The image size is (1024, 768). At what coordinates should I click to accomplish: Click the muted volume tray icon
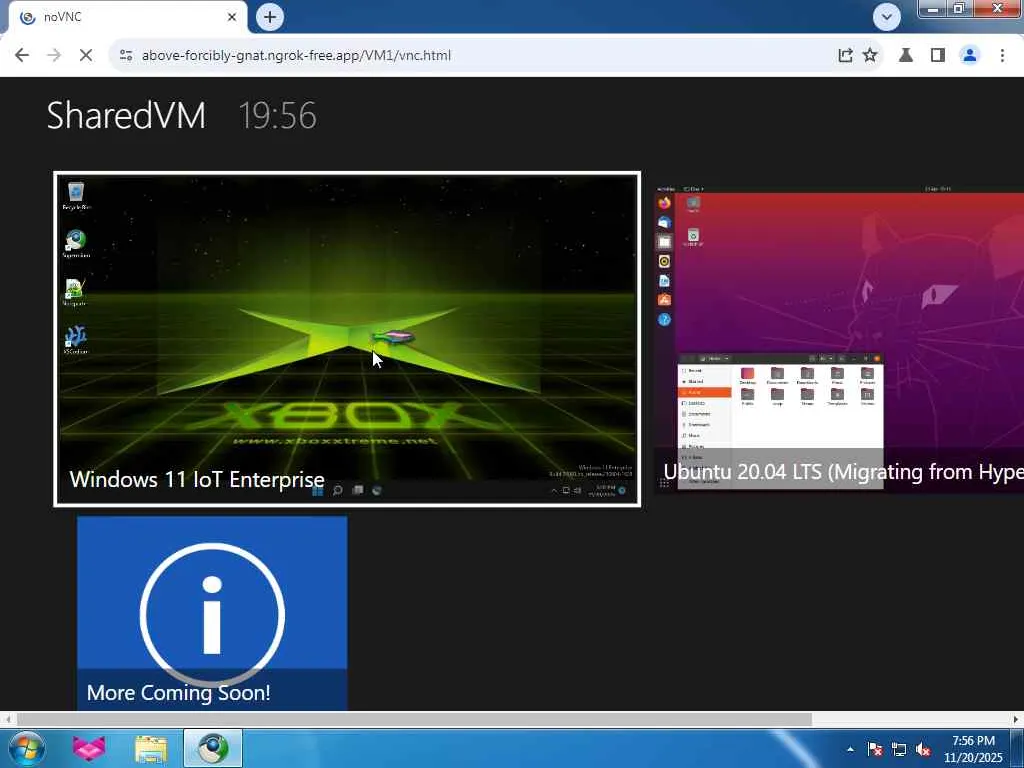coord(923,749)
